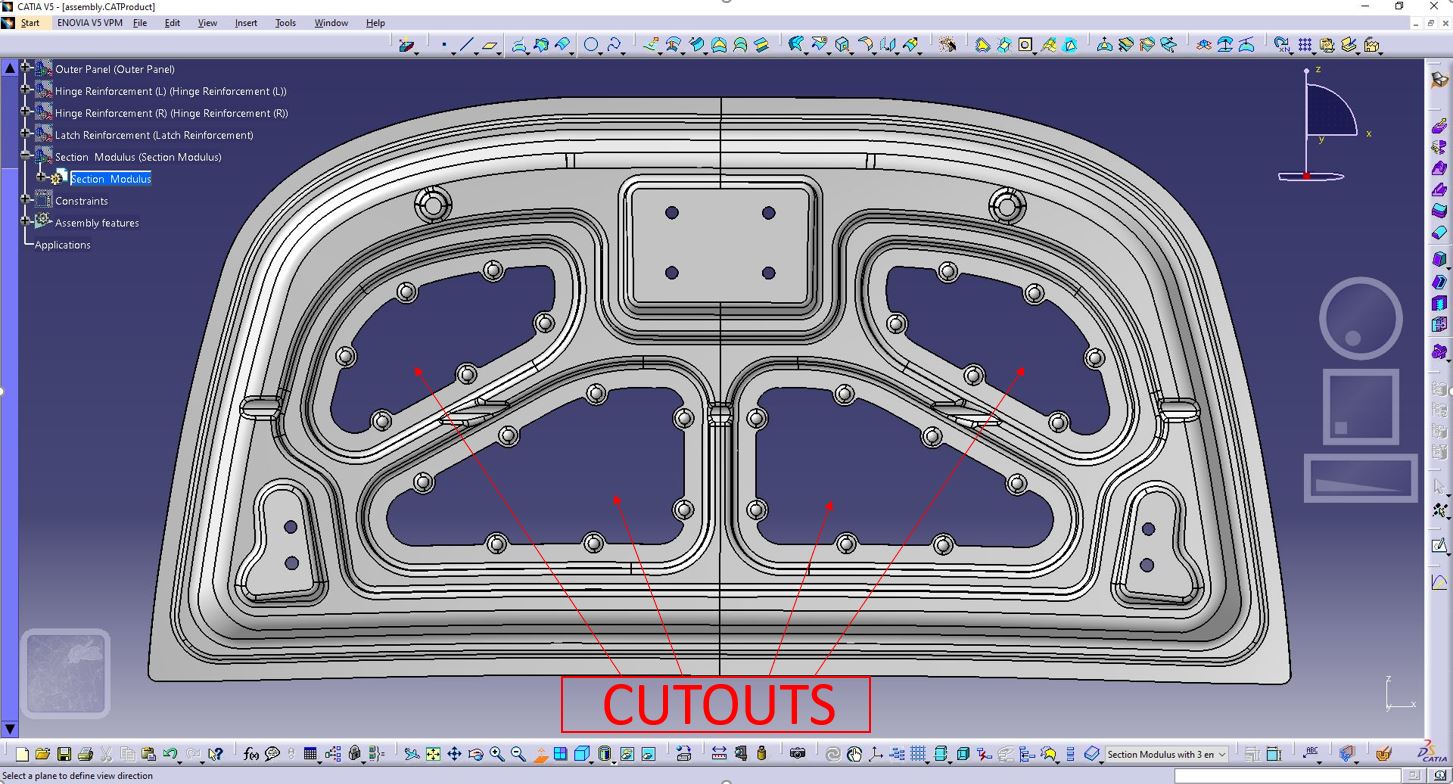
Task: Click the Zoom Out magnifier icon
Action: (518, 754)
